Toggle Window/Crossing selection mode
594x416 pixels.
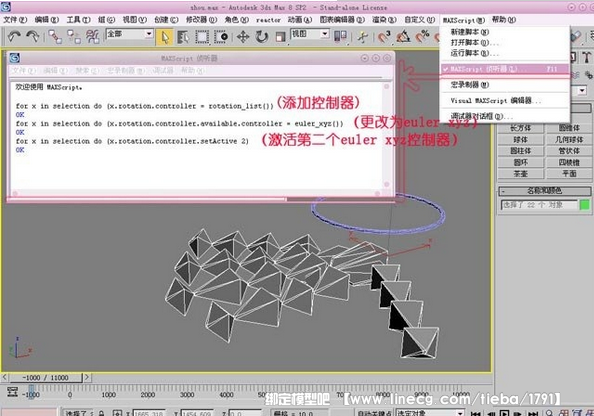(221, 37)
